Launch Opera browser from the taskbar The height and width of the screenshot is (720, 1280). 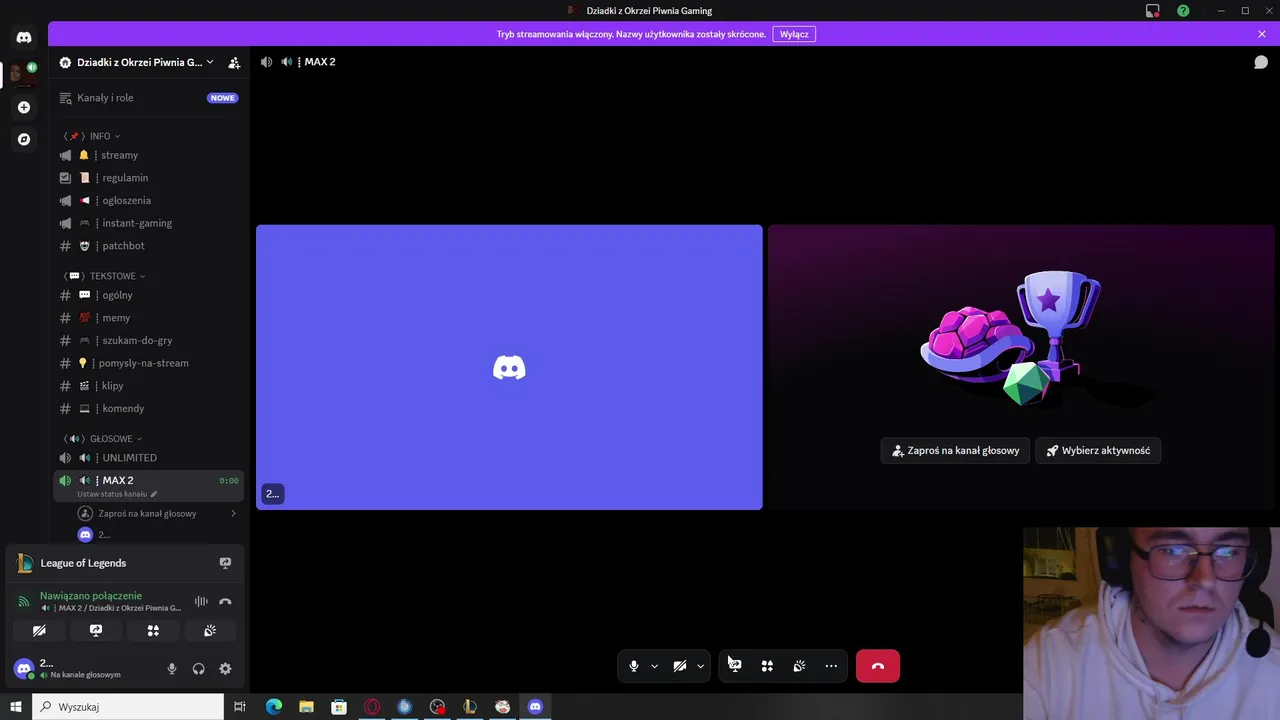tap(372, 707)
